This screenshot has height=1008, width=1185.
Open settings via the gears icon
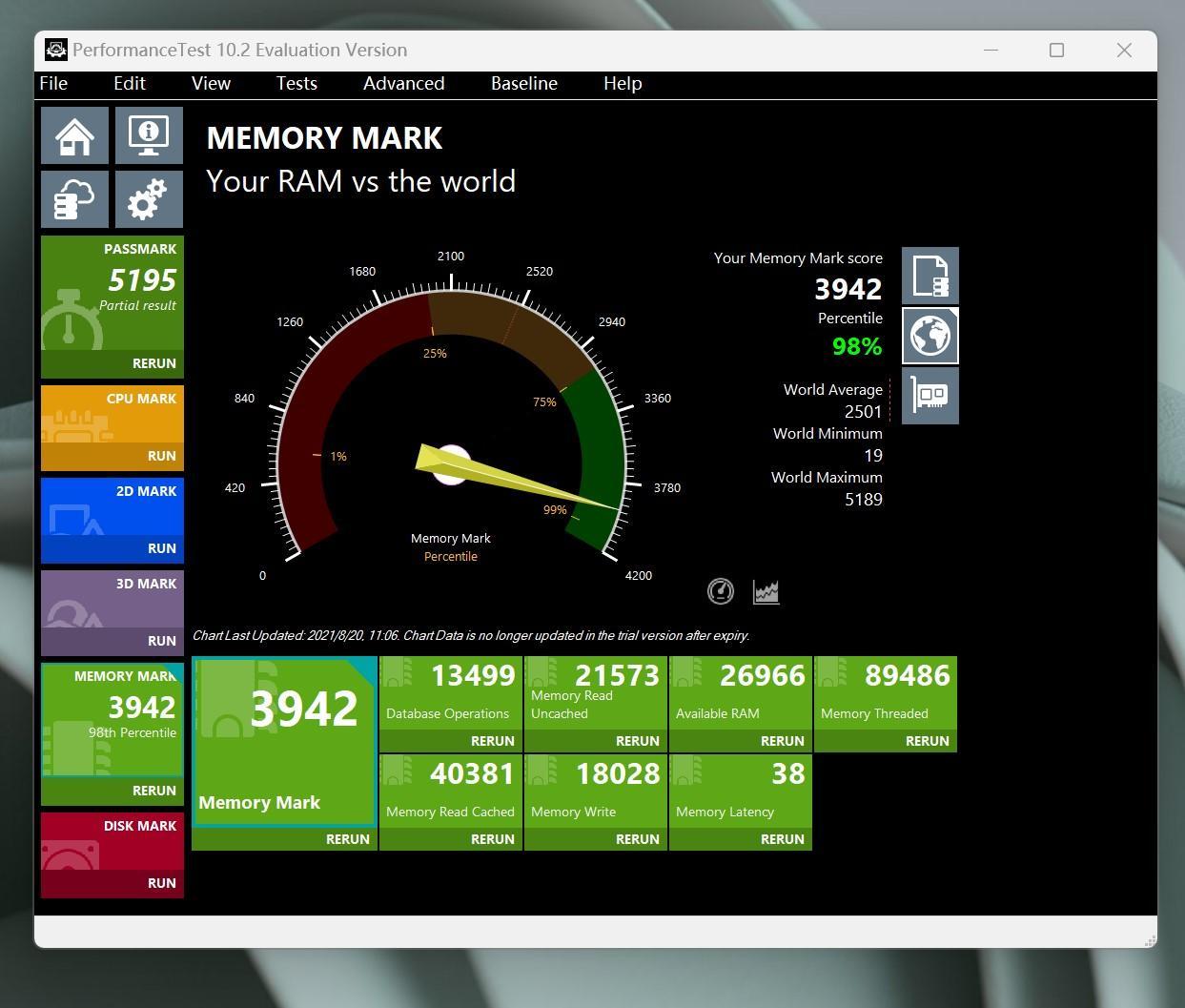pos(149,199)
